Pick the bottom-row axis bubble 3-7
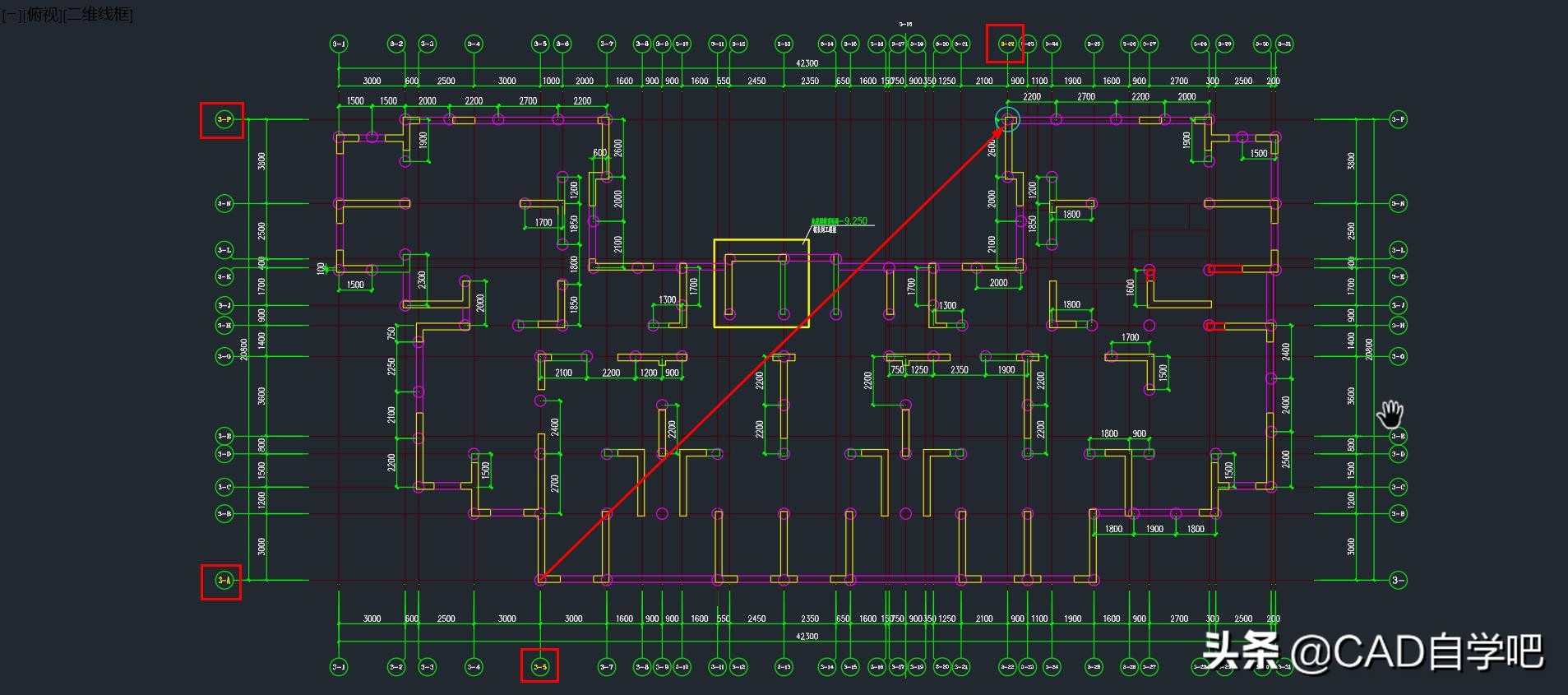 (607, 667)
